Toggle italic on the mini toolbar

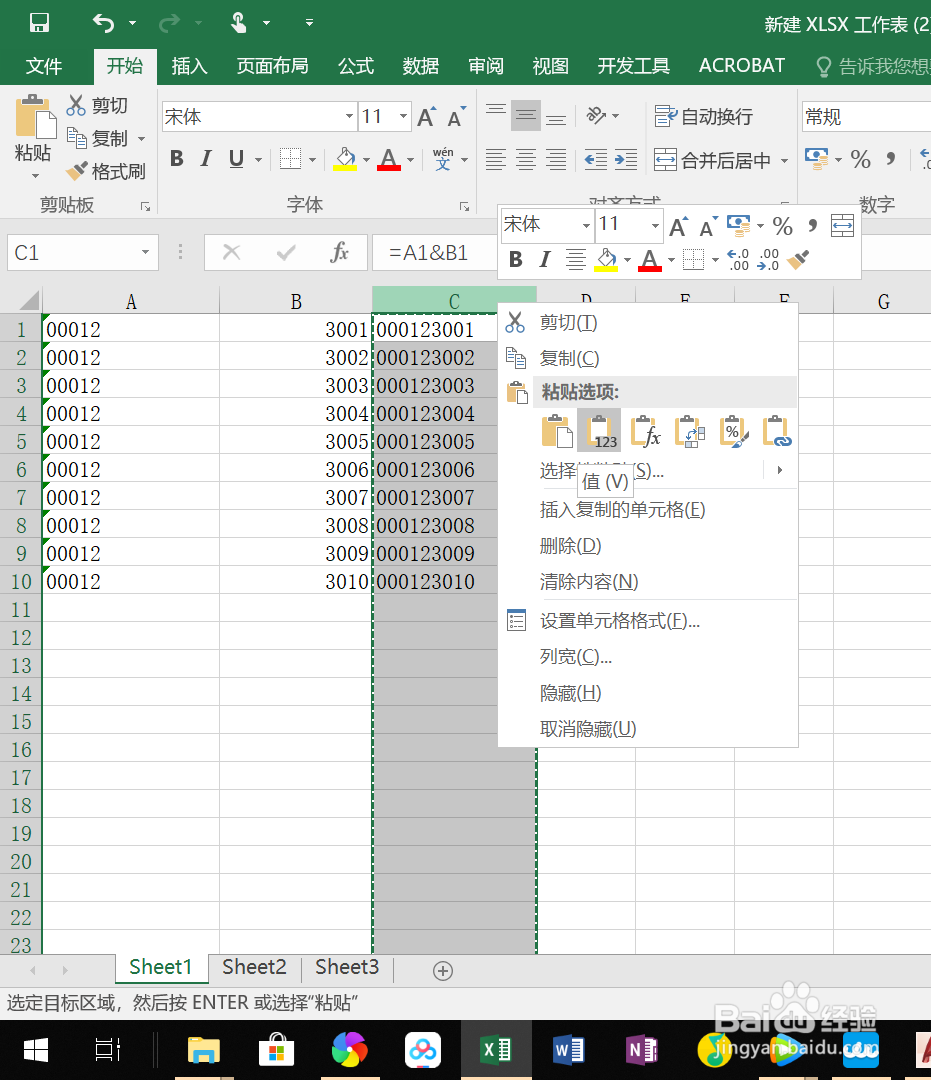coord(543,259)
